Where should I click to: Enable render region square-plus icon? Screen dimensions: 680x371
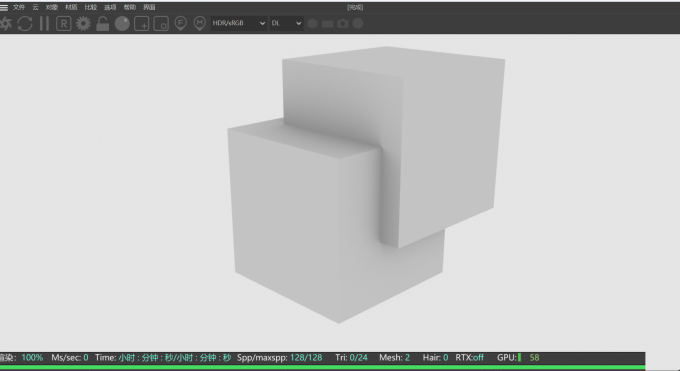(x=142, y=23)
